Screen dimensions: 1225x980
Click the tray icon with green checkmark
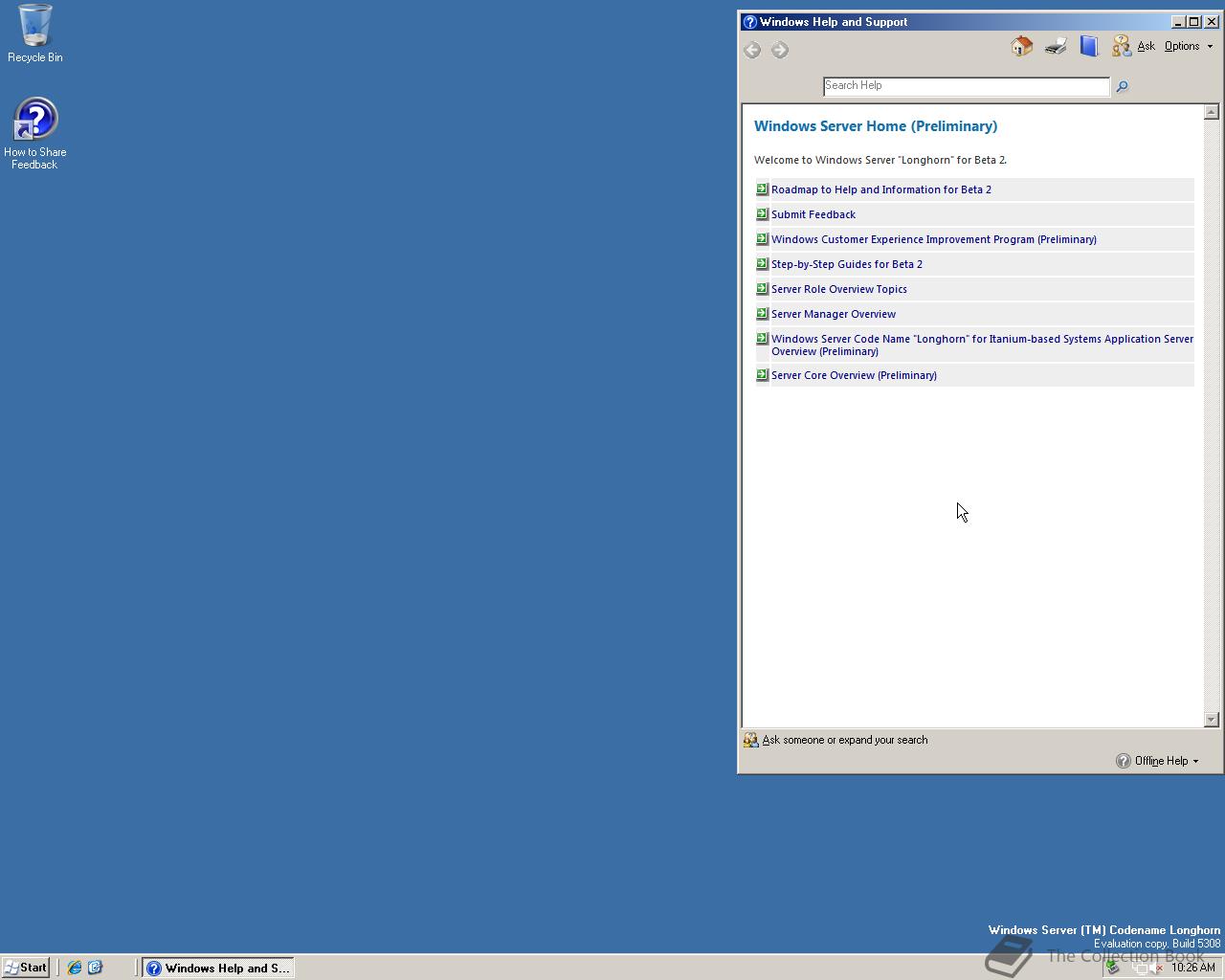(x=1113, y=968)
